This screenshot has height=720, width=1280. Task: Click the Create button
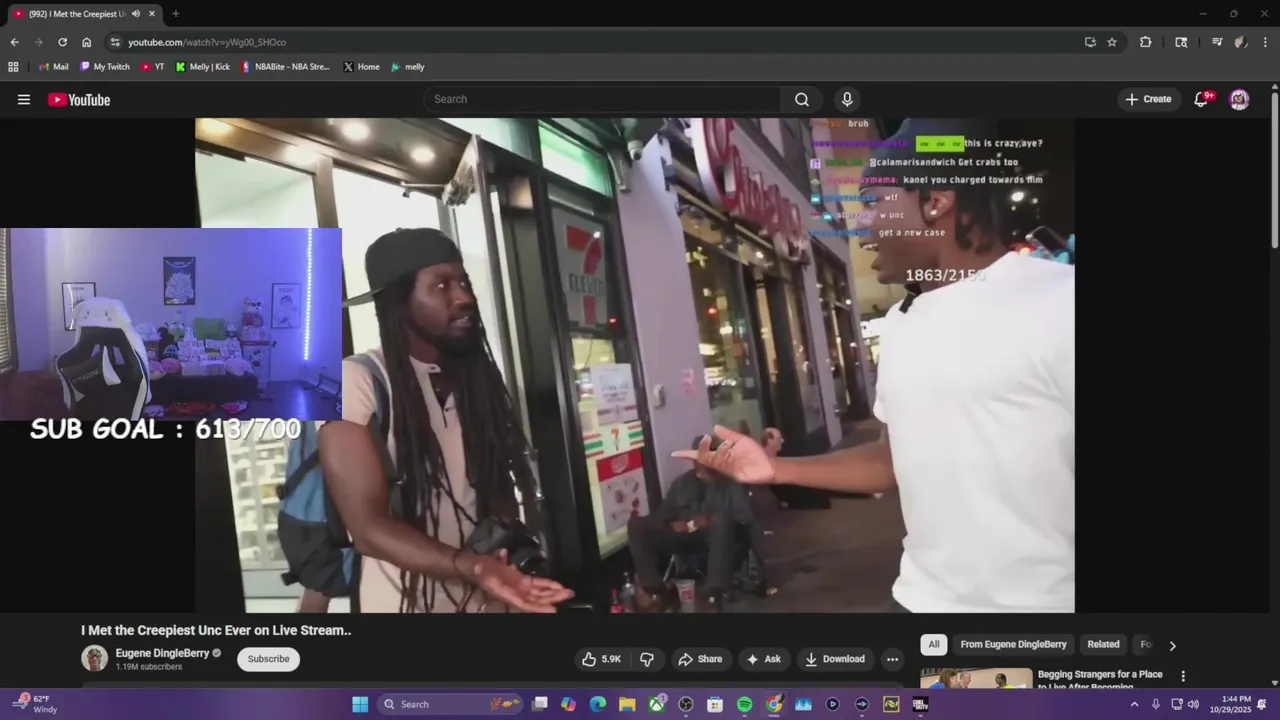[x=1147, y=99]
